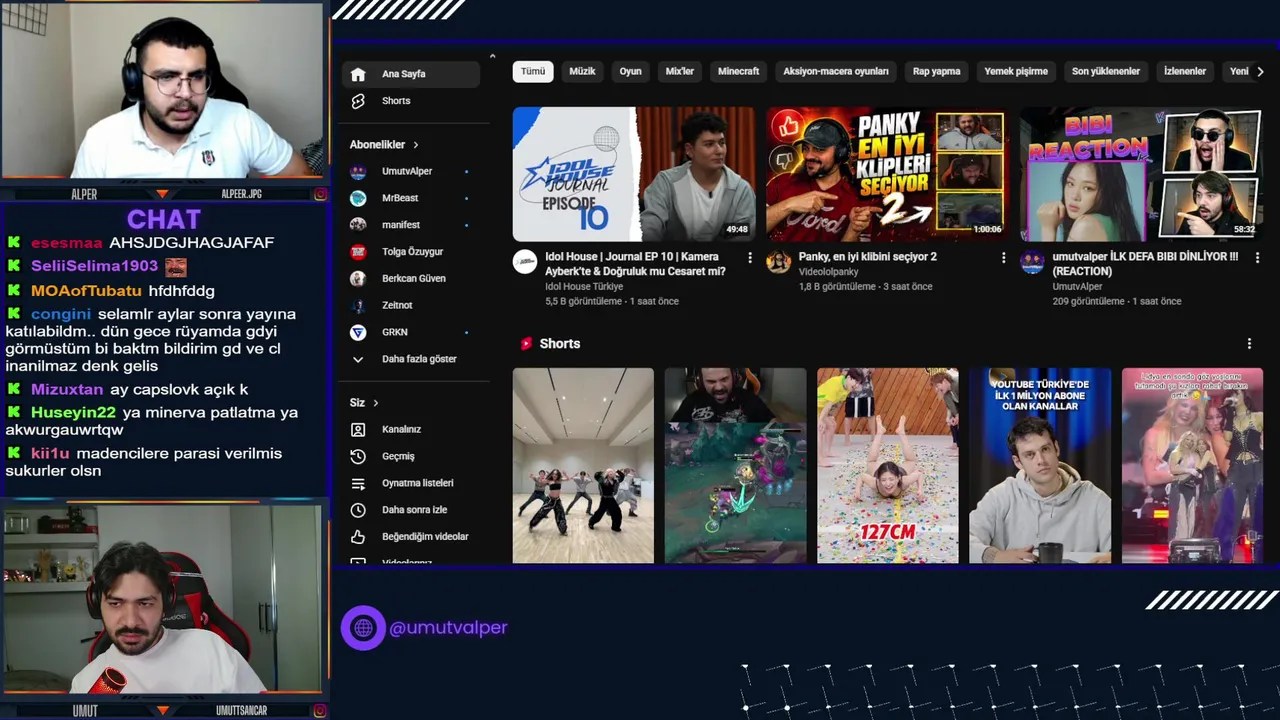Expand the Abonelikler section chevron
Viewport: 1280px width, 720px height.
click(x=416, y=145)
